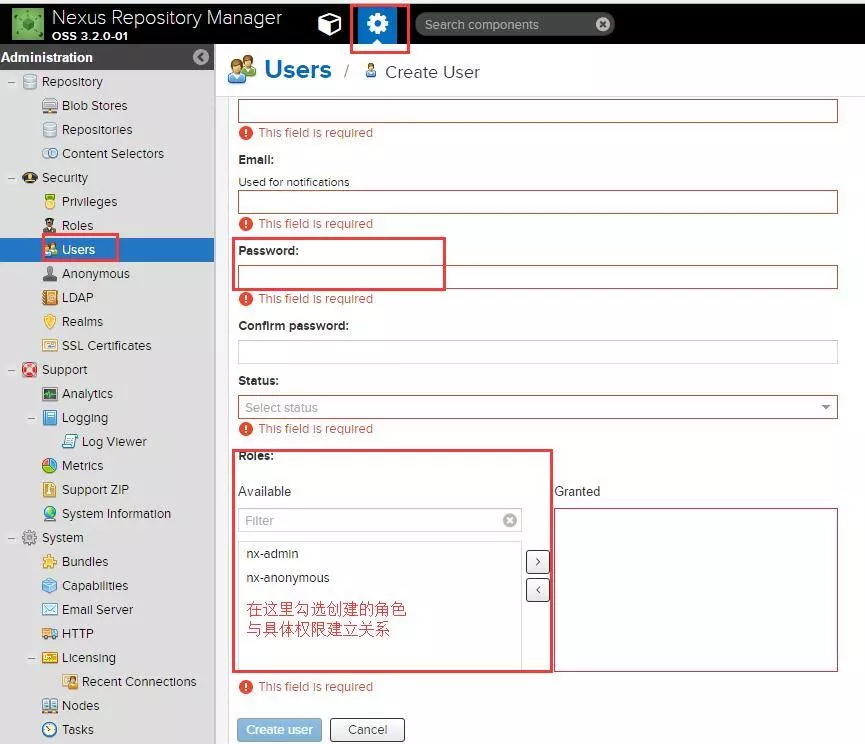Select Security label in sidebar tree
Viewport: 865px width, 744px height.
tap(65, 178)
